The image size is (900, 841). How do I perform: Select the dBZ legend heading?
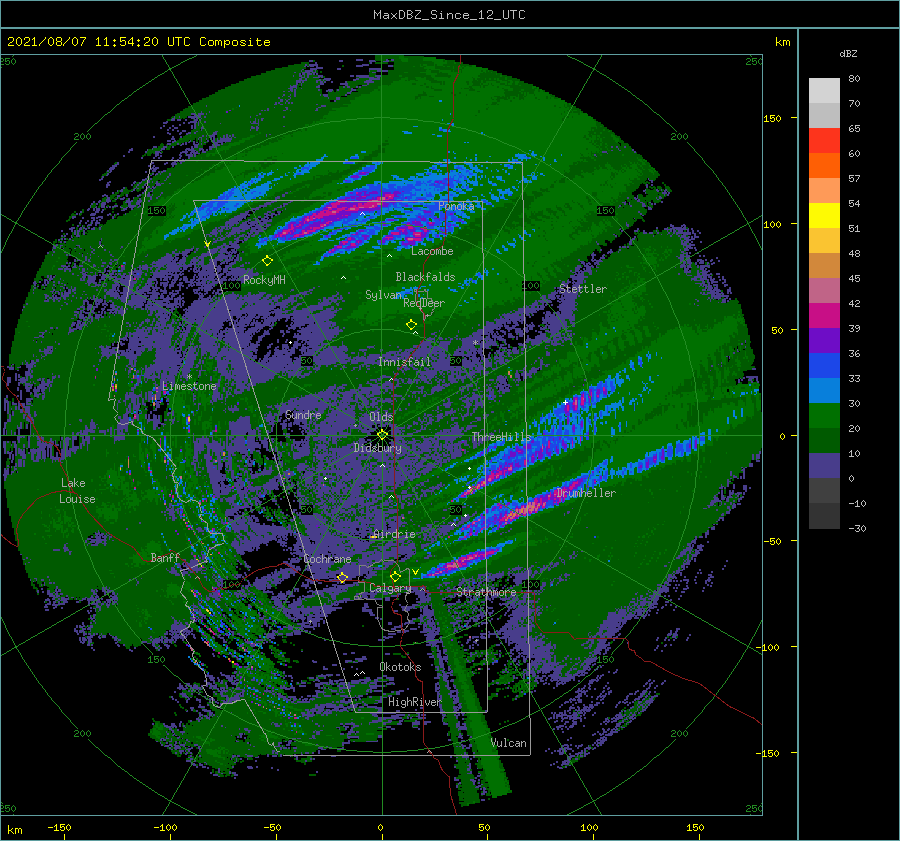click(x=848, y=54)
